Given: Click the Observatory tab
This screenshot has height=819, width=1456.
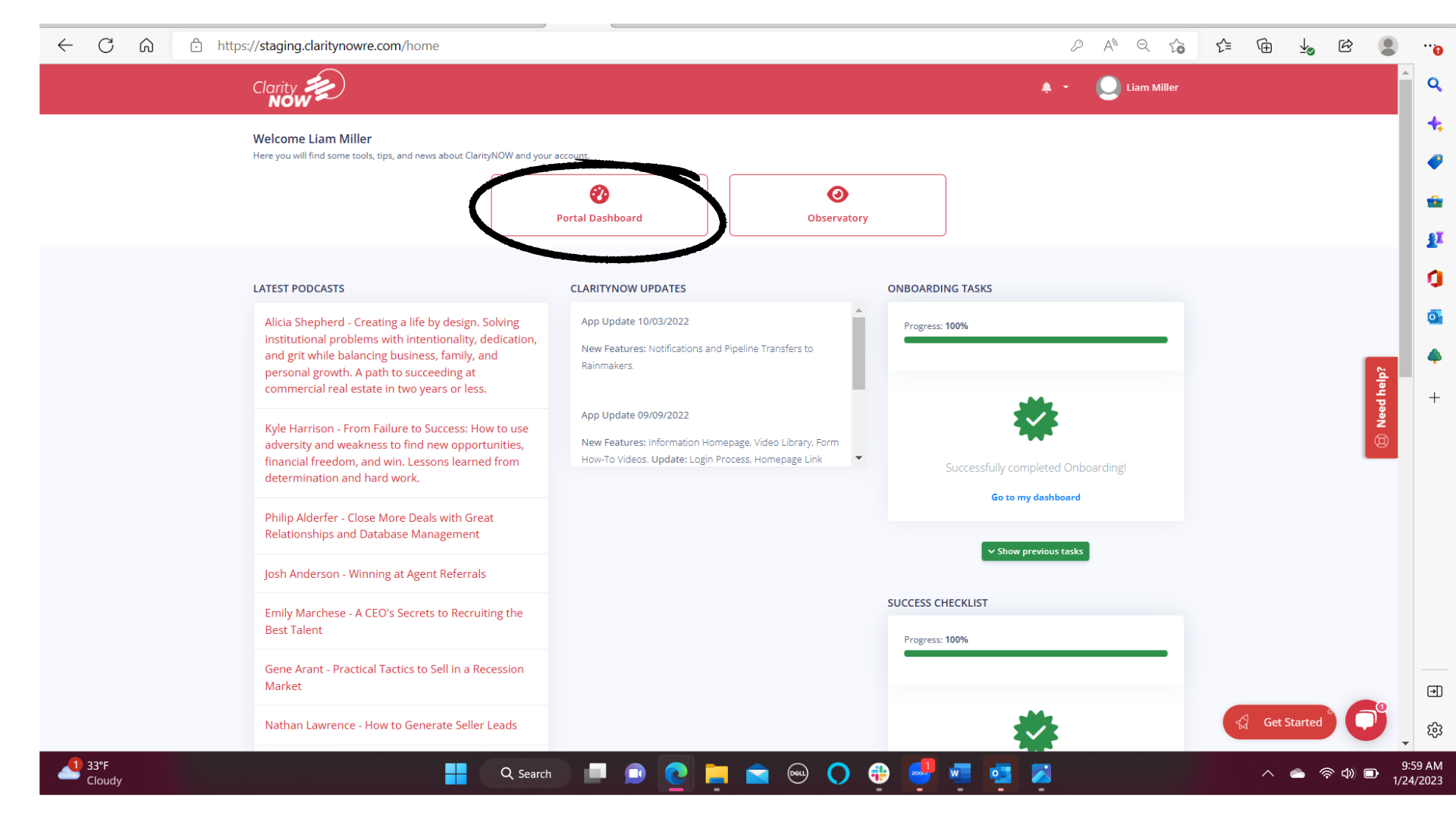Looking at the screenshot, I should (x=838, y=205).
